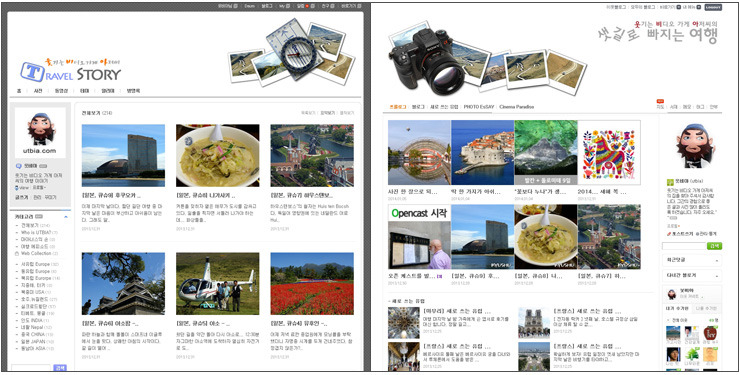Click the compass and photos header image

[x=291, y=52]
